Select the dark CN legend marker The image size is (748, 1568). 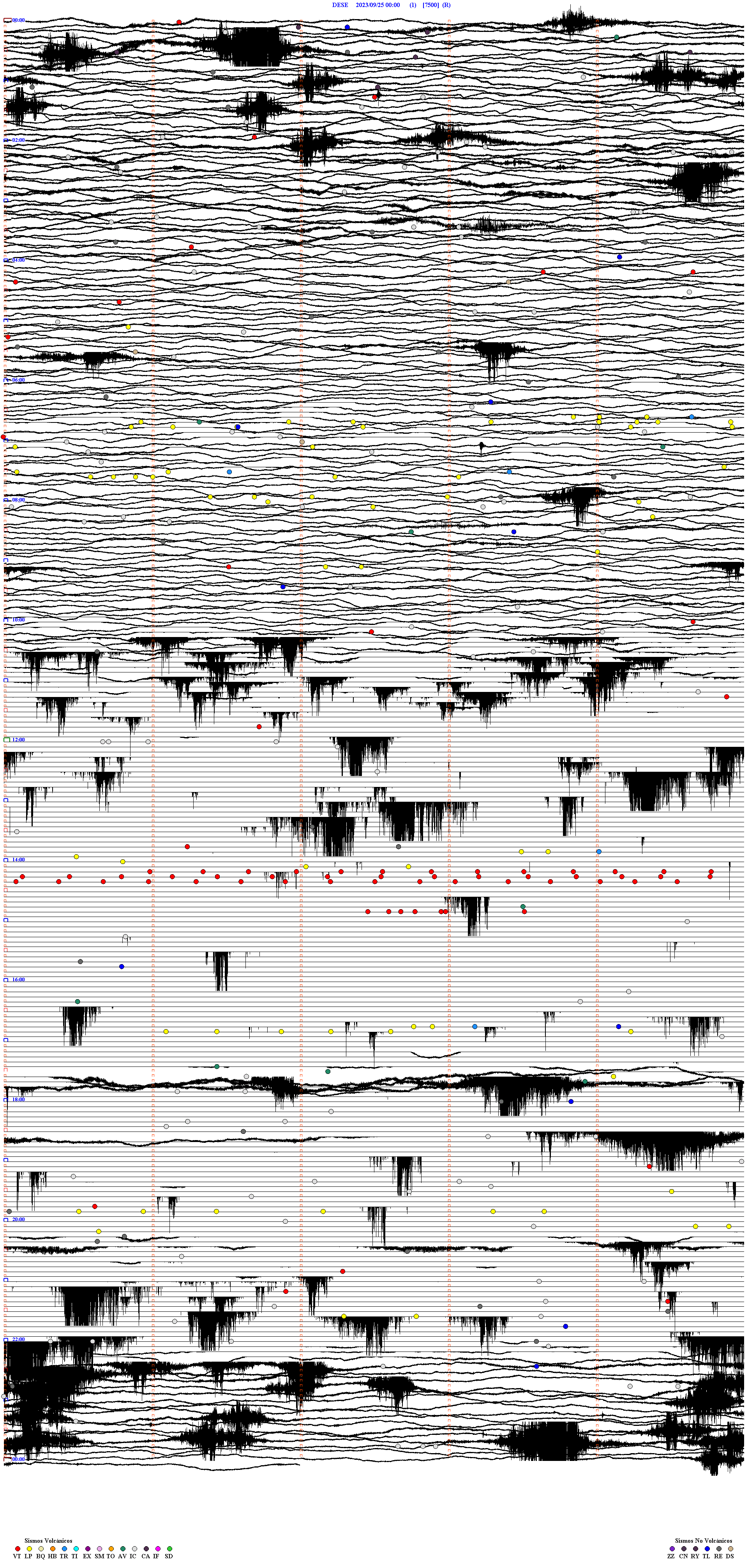click(x=684, y=1549)
